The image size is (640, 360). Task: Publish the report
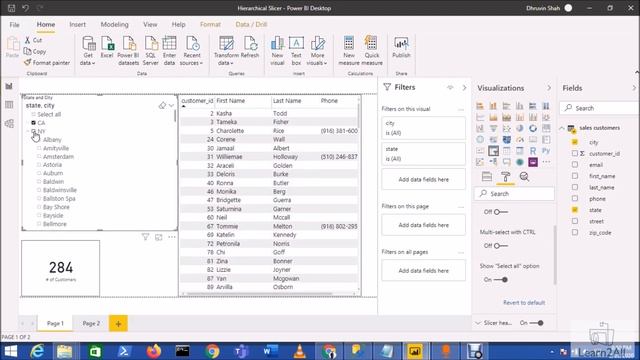coord(401,47)
